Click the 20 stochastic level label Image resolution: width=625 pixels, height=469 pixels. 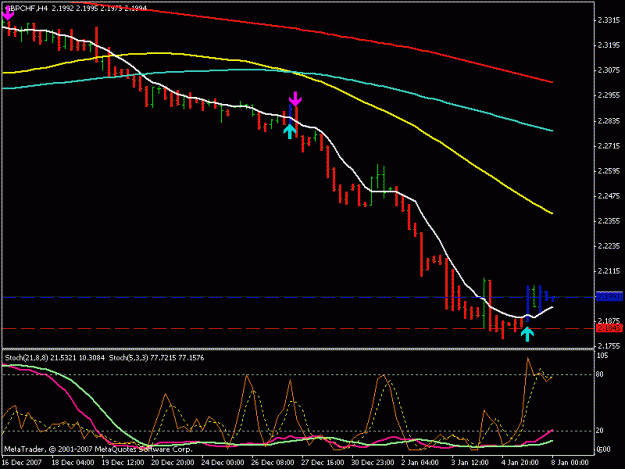click(x=600, y=431)
